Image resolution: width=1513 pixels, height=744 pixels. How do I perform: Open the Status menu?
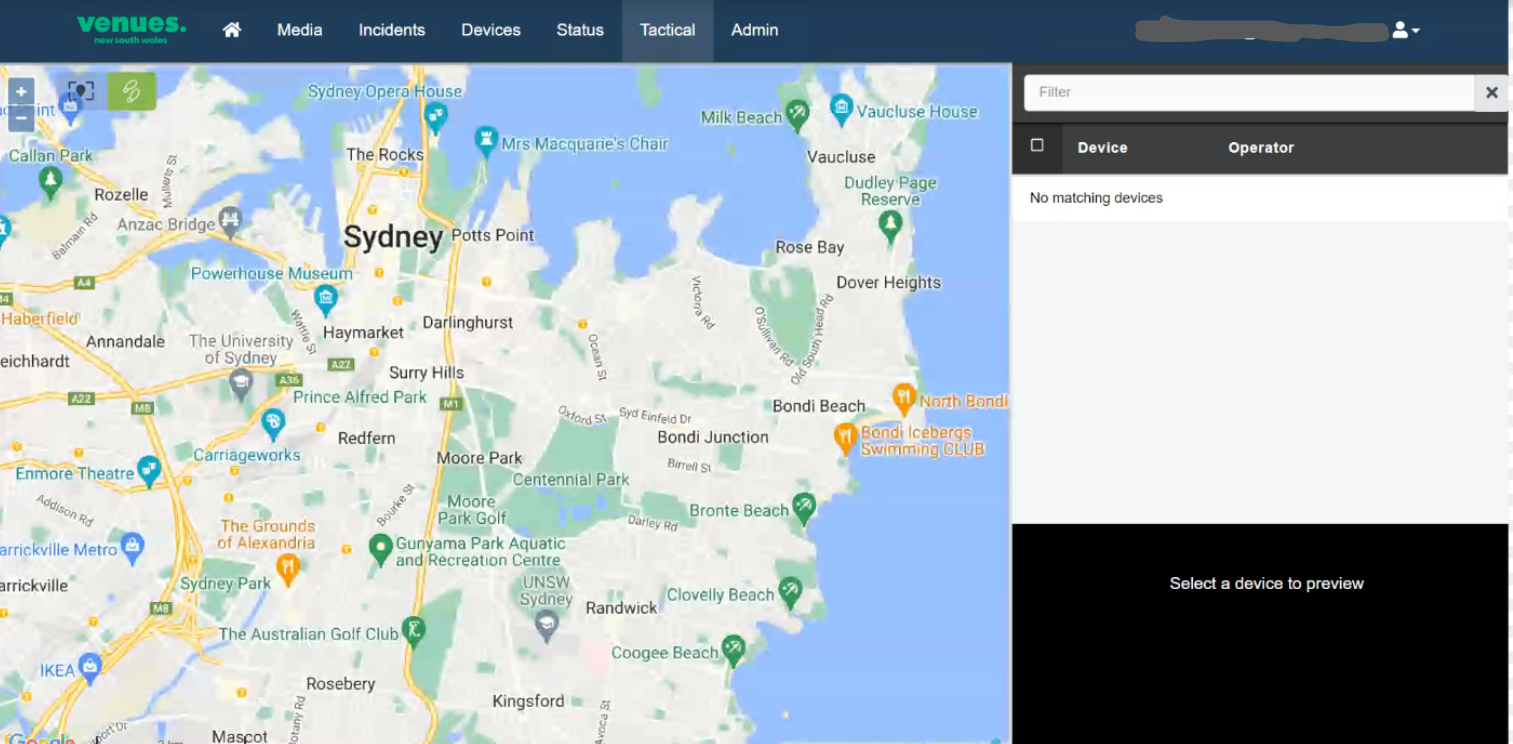(x=580, y=30)
